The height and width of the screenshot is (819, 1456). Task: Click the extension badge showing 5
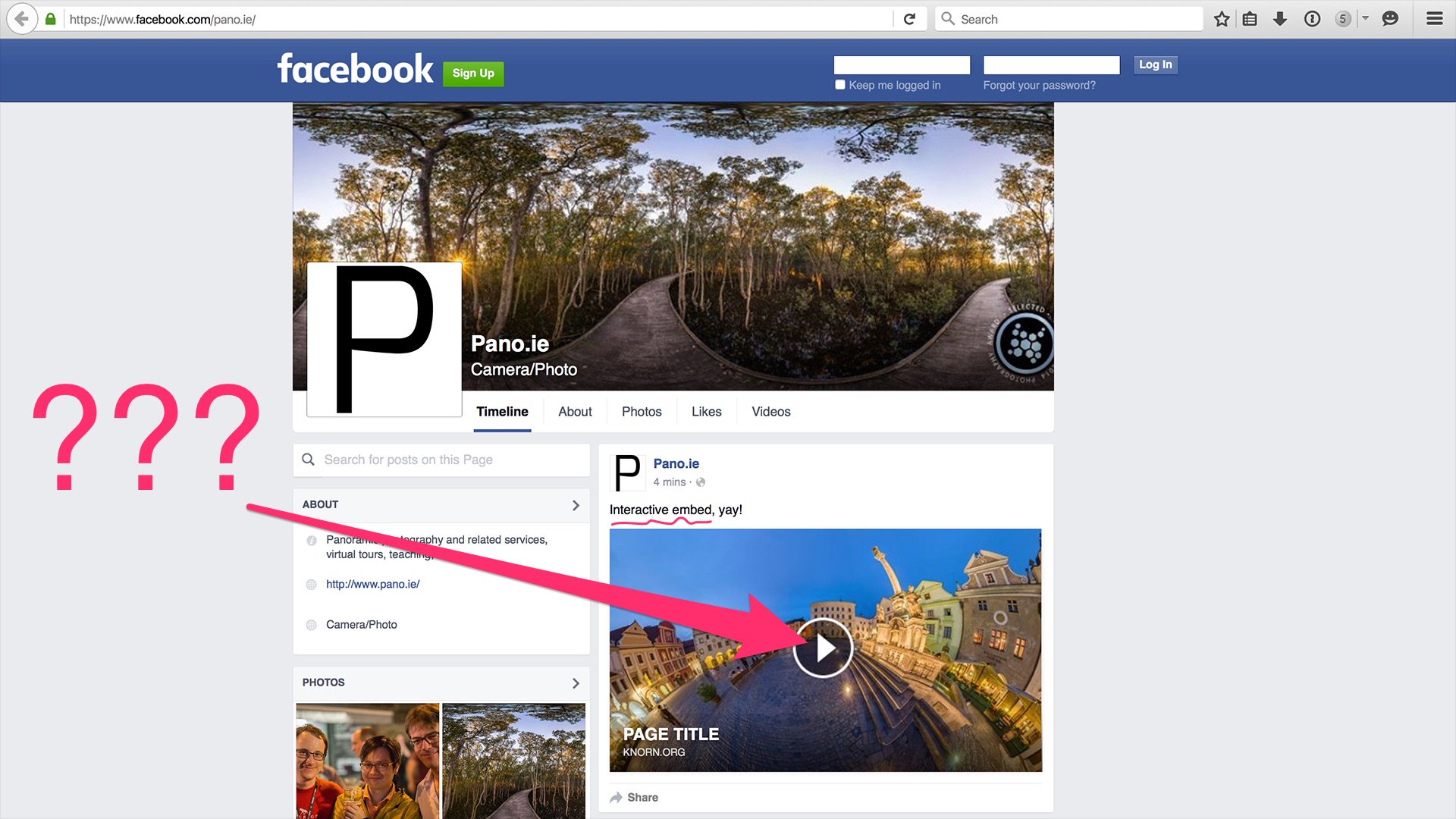[x=1343, y=19]
